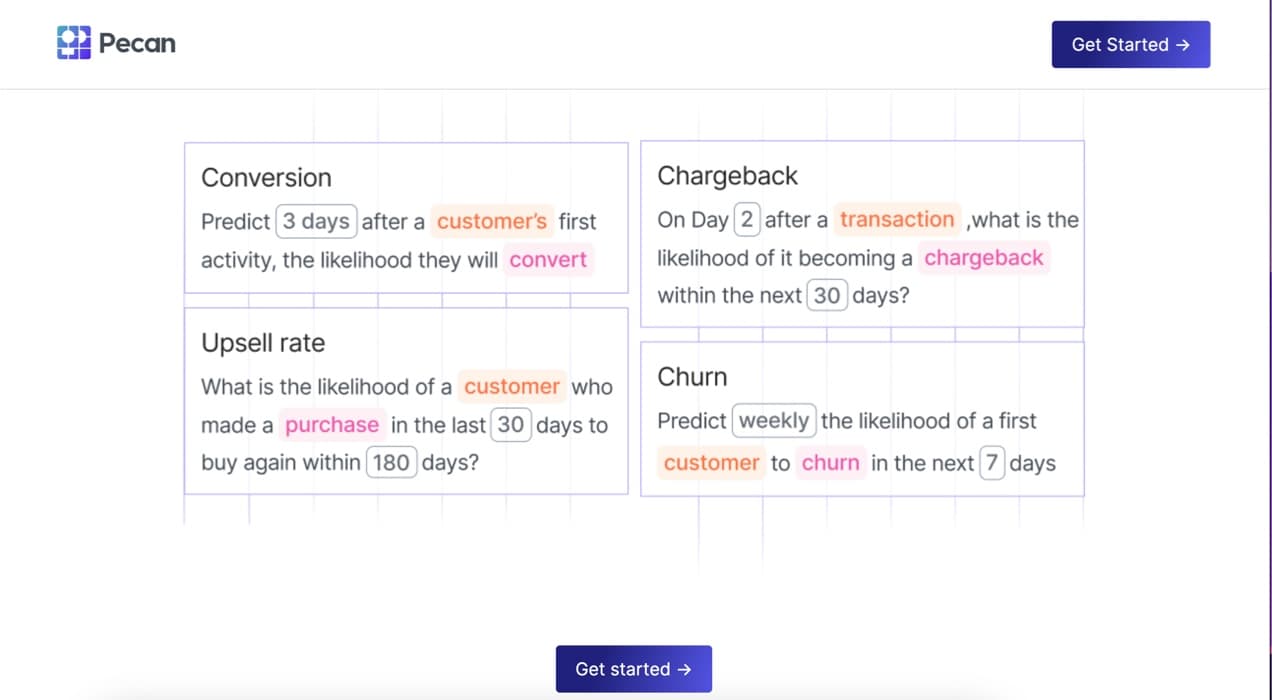1272x700 pixels.
Task: Select the '3 days' field in Conversion
Action: tap(316, 221)
